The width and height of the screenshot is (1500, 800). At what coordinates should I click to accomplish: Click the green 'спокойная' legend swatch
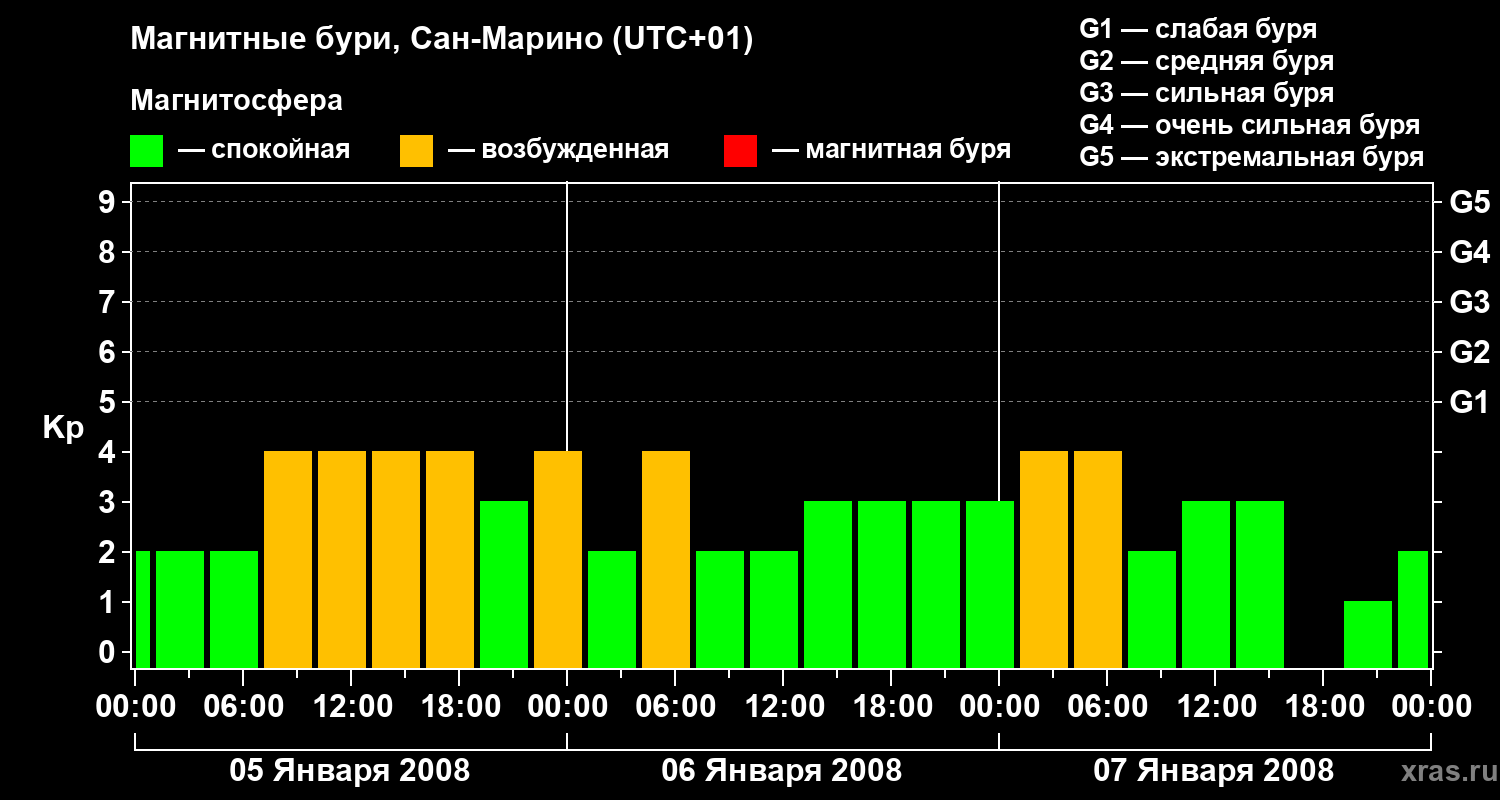(146, 151)
